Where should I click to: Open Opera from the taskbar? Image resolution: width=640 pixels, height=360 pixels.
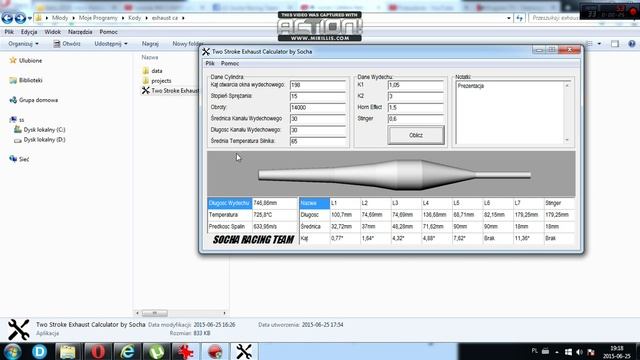coord(98,351)
